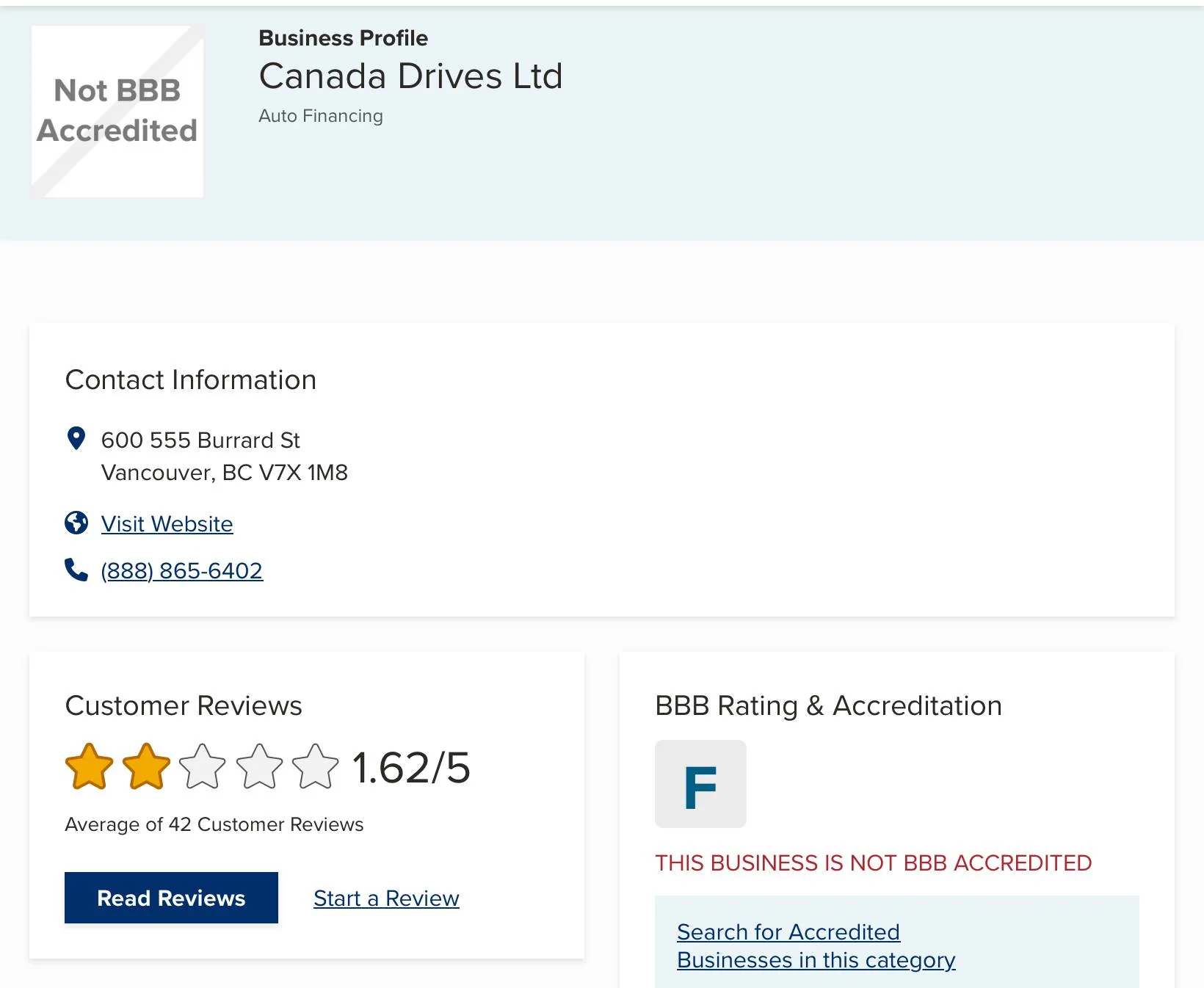Image resolution: width=1204 pixels, height=988 pixels.
Task: Click the 600 555 Burrard St address
Action: (x=200, y=440)
